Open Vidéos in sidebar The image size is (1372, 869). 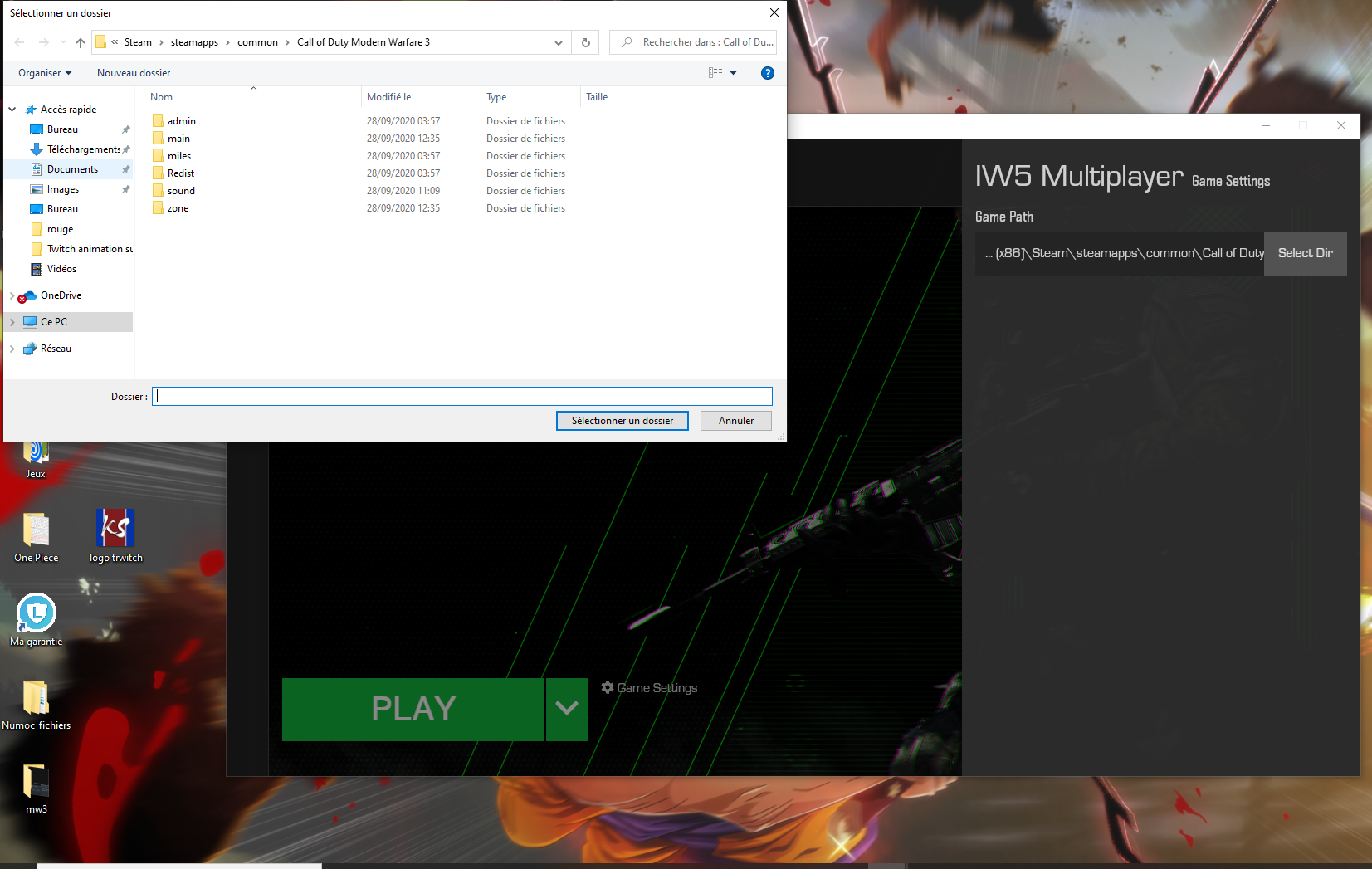click(61, 269)
